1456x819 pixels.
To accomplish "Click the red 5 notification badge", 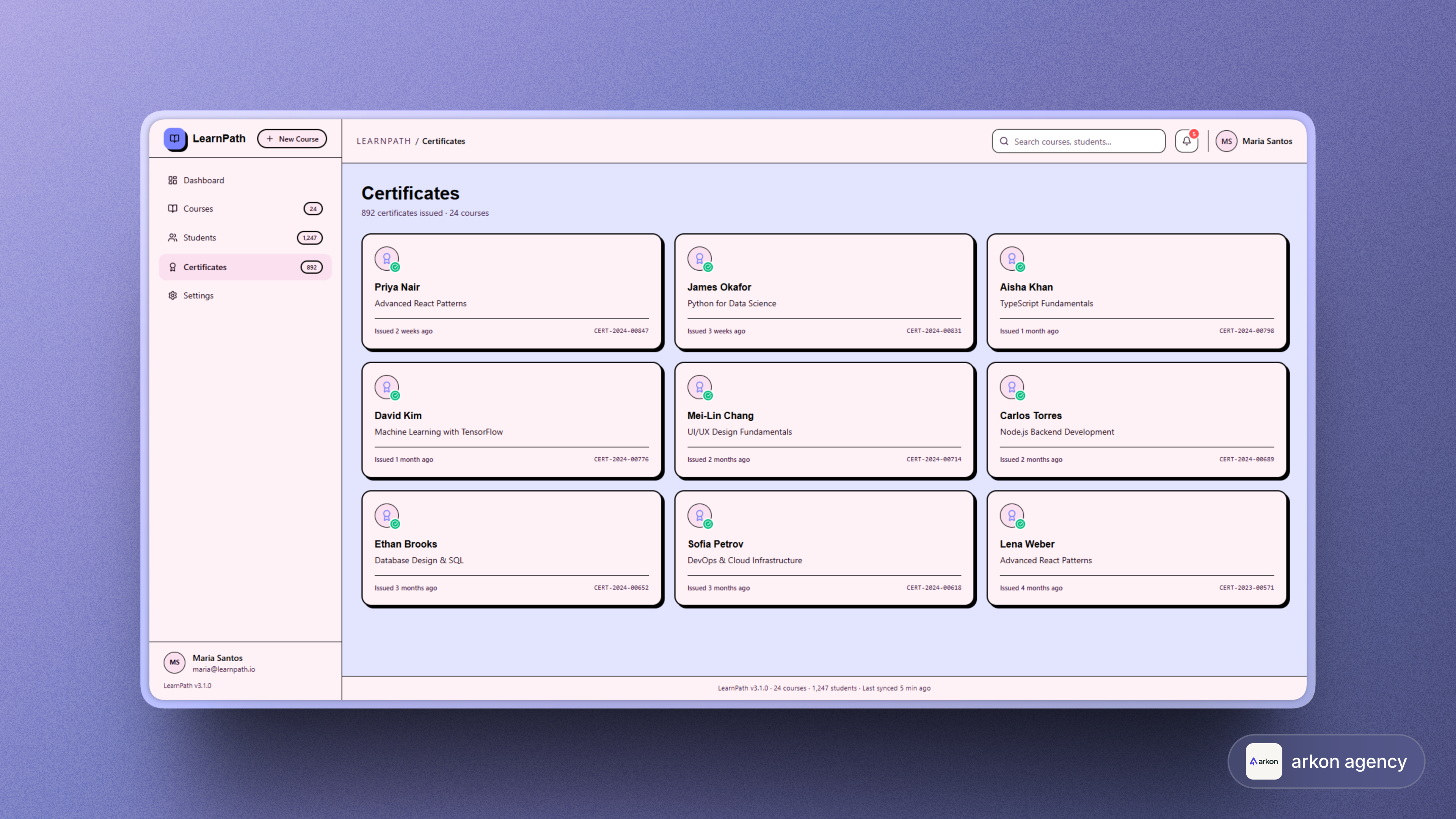I will (x=1194, y=134).
